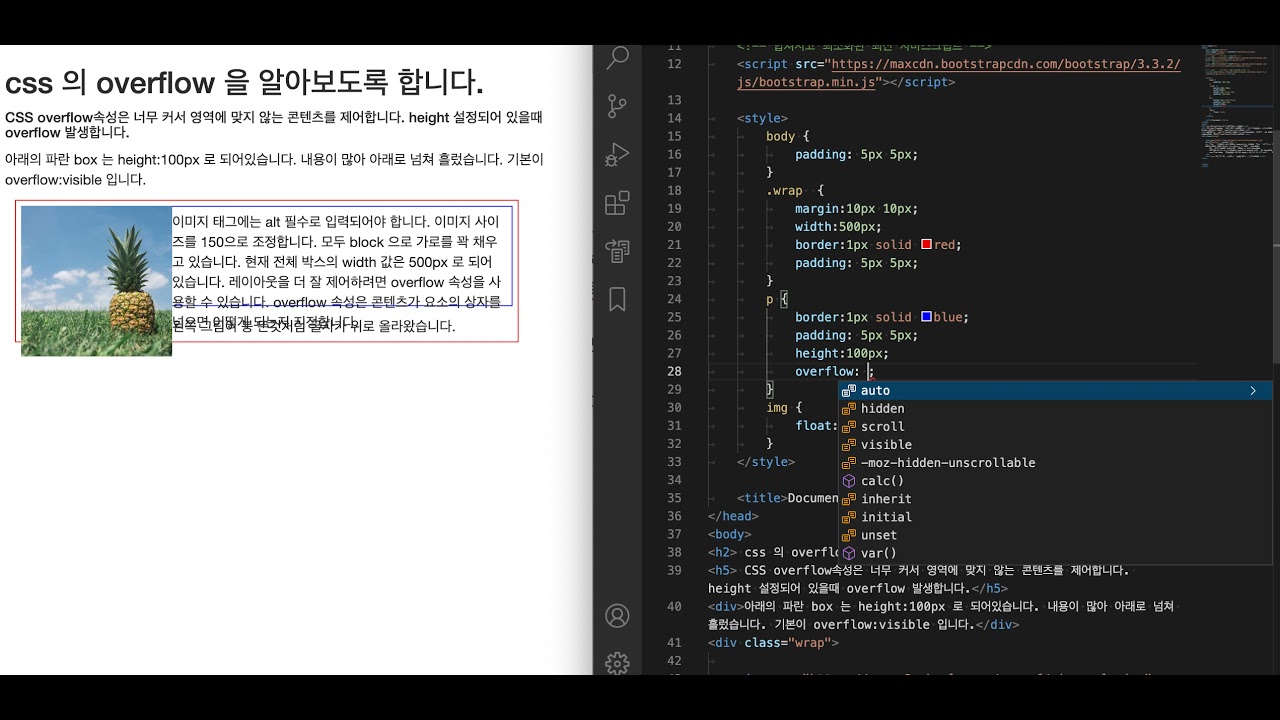Click the value icon beside 'hidden' suggestion

[x=849, y=408]
